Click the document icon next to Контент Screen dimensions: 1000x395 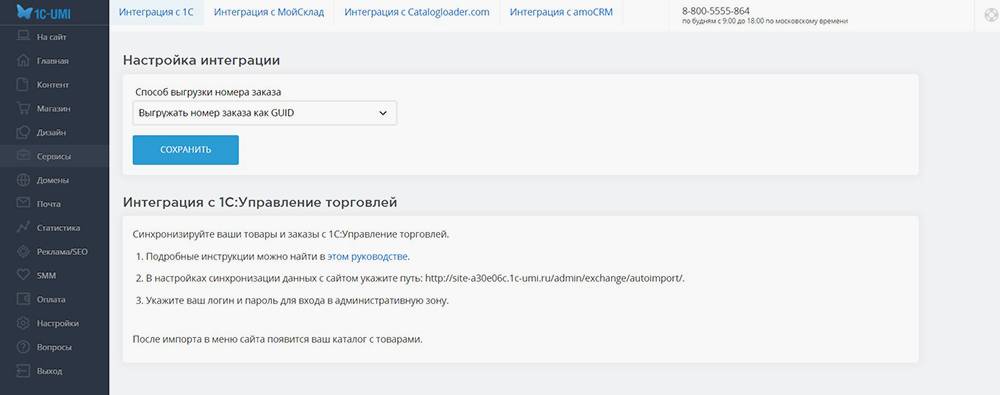pyautogui.click(x=24, y=84)
